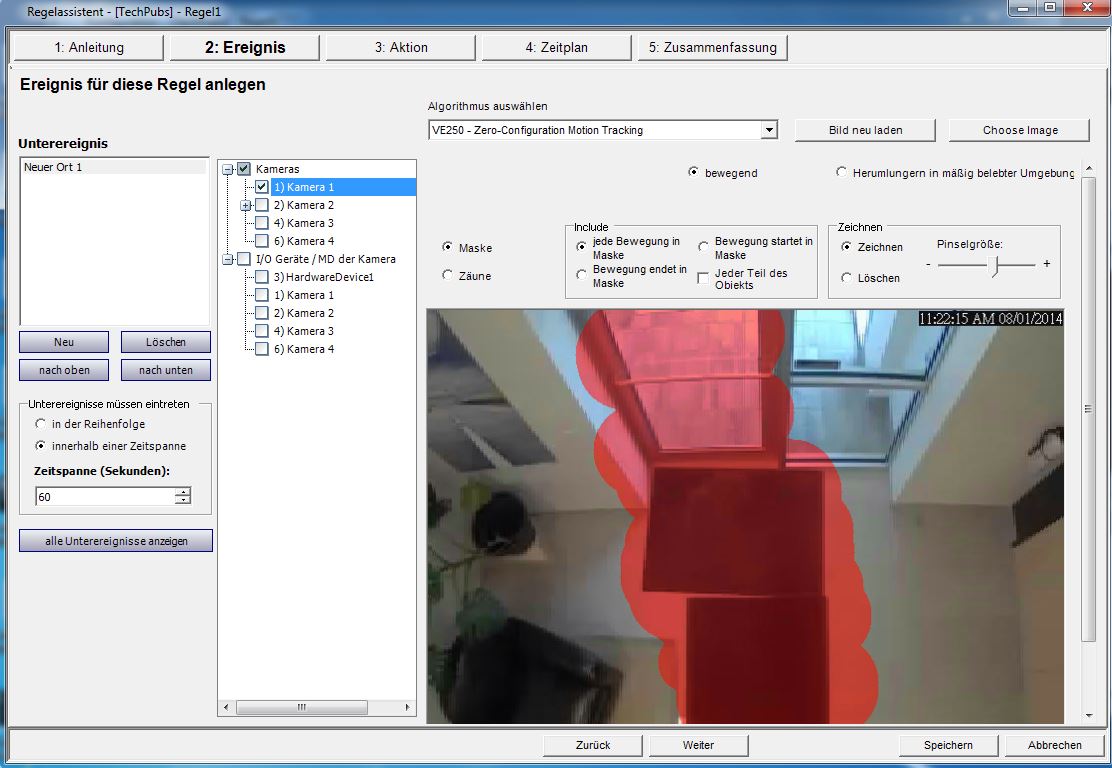Click the camera tree's left scroll arrow

226,707
